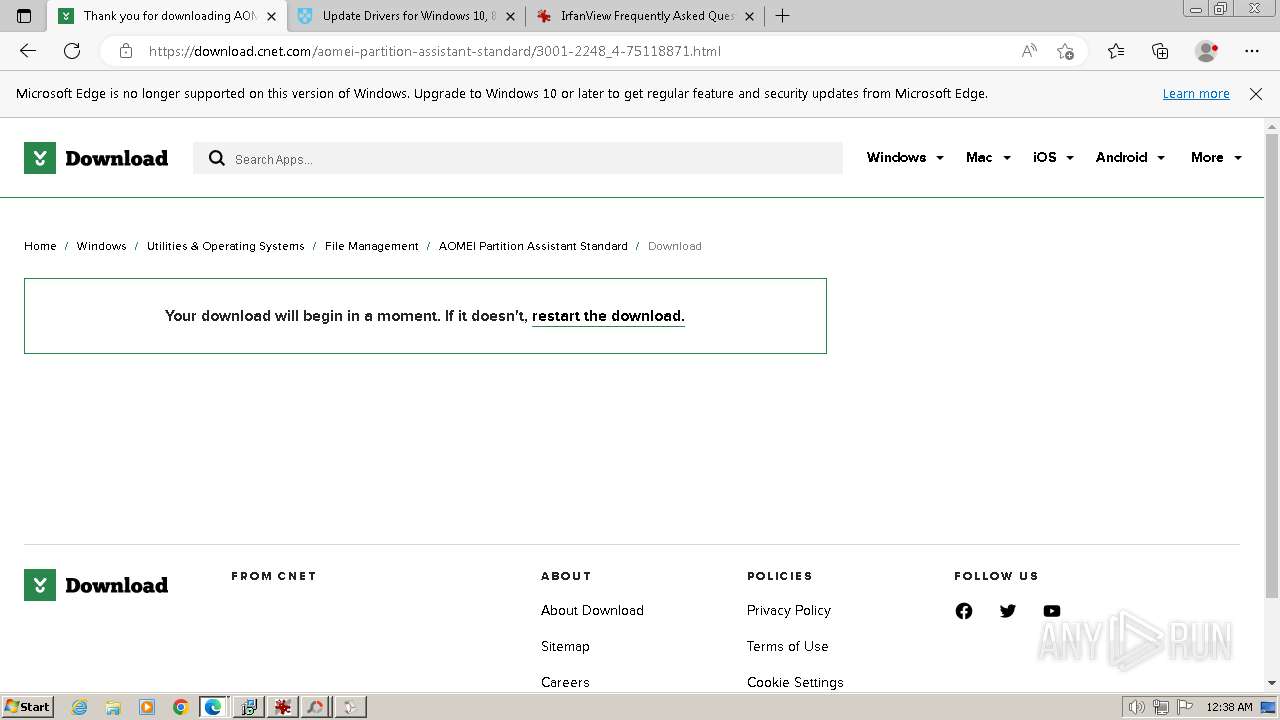Screen dimensions: 1280x720
Task: Close the Update Drivers tab
Action: (510, 16)
